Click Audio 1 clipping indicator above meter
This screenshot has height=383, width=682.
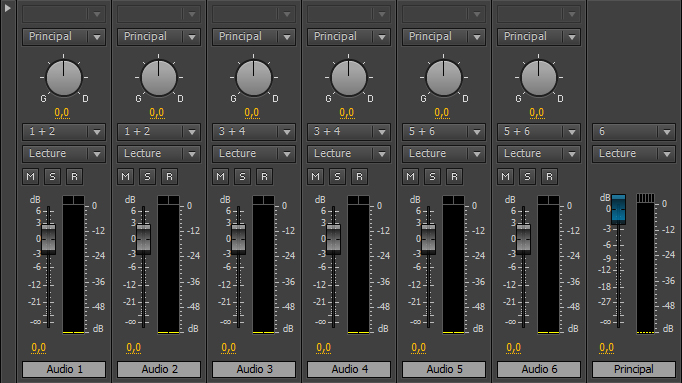pos(74,200)
